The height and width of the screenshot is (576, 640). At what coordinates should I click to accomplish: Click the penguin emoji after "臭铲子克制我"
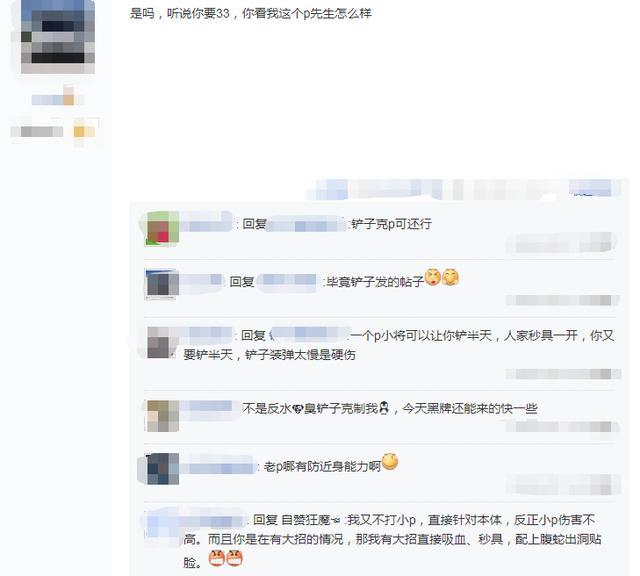click(384, 408)
